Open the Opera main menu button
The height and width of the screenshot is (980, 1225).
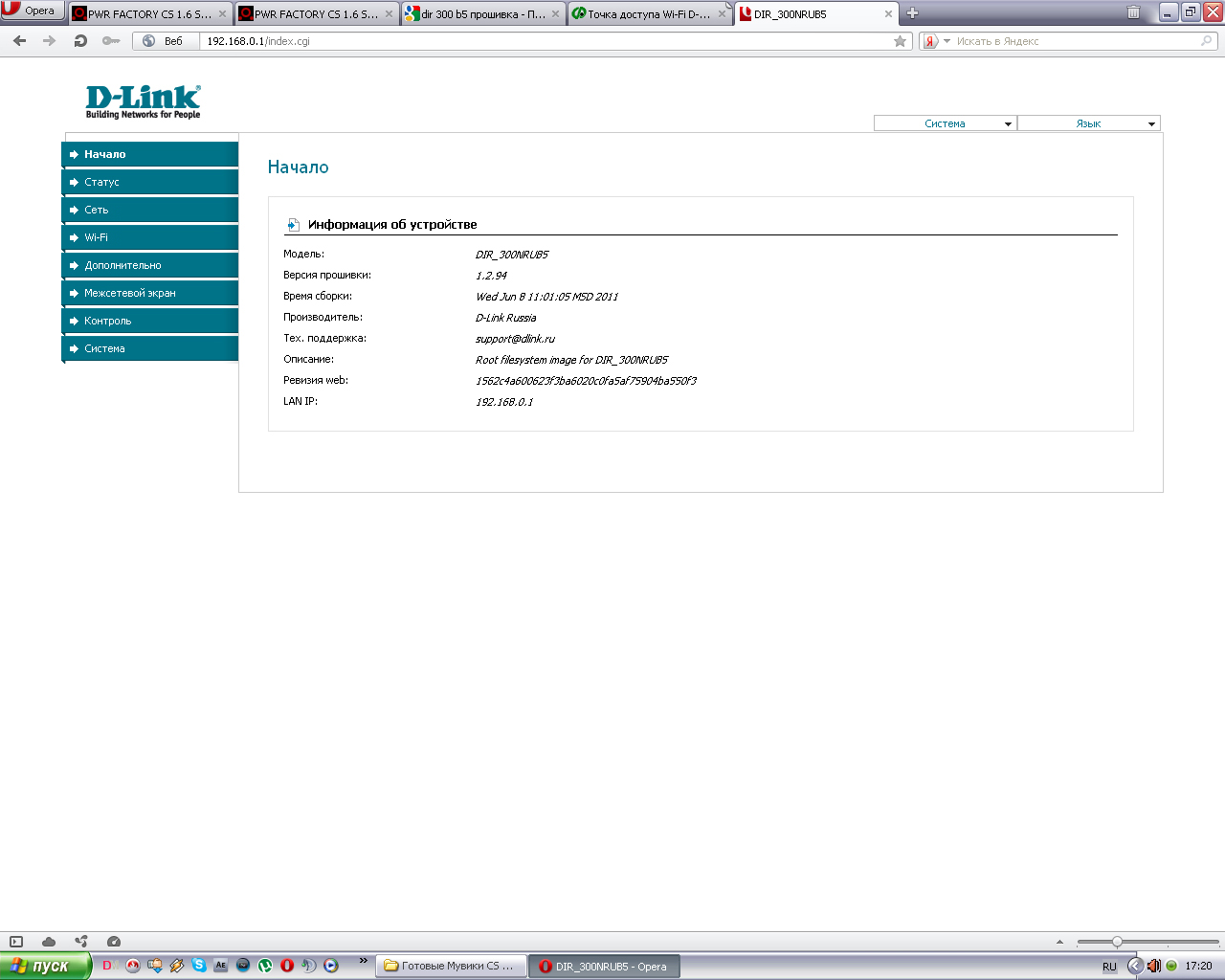point(32,11)
